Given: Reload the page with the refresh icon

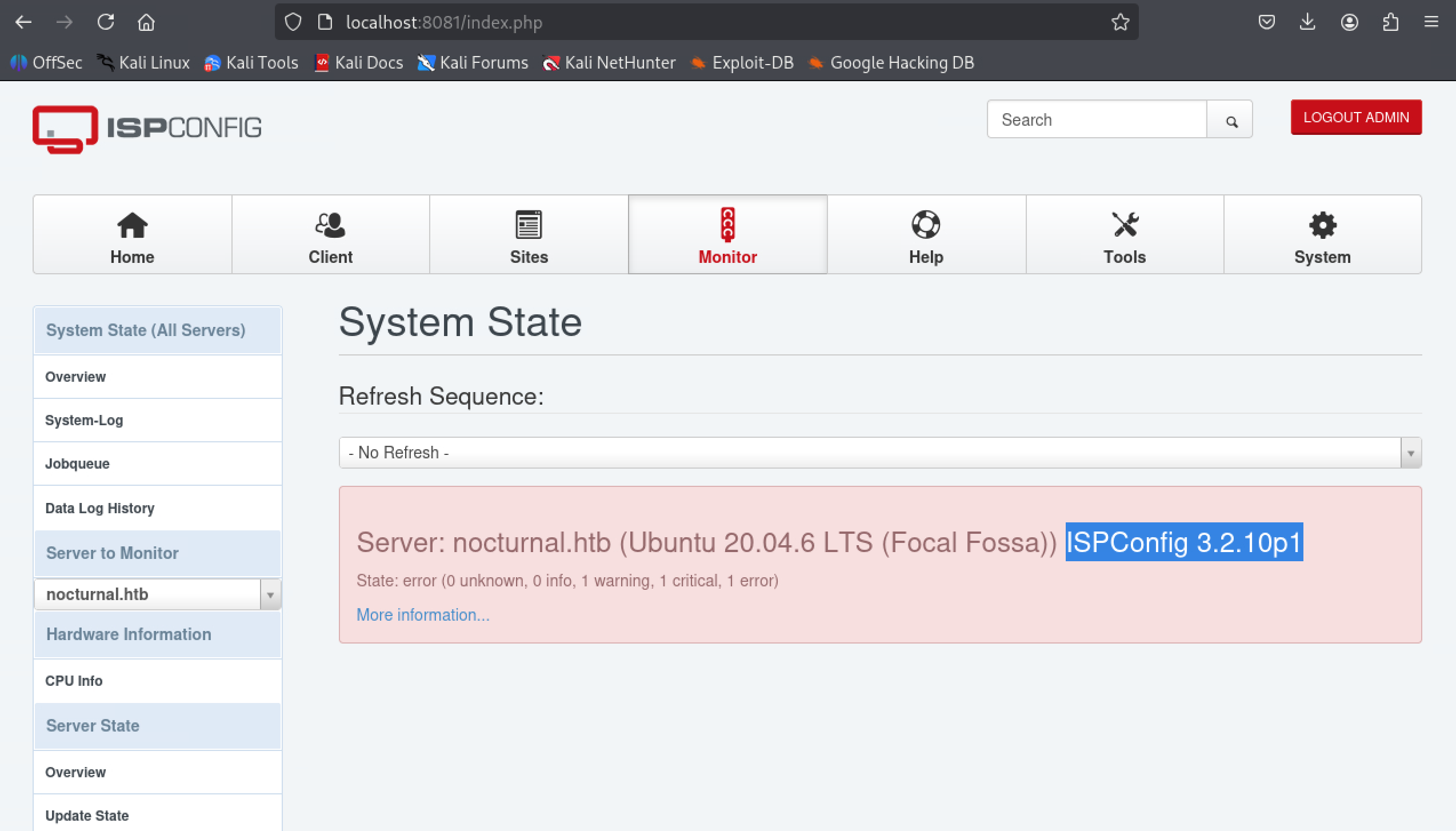Looking at the screenshot, I should click(x=106, y=22).
